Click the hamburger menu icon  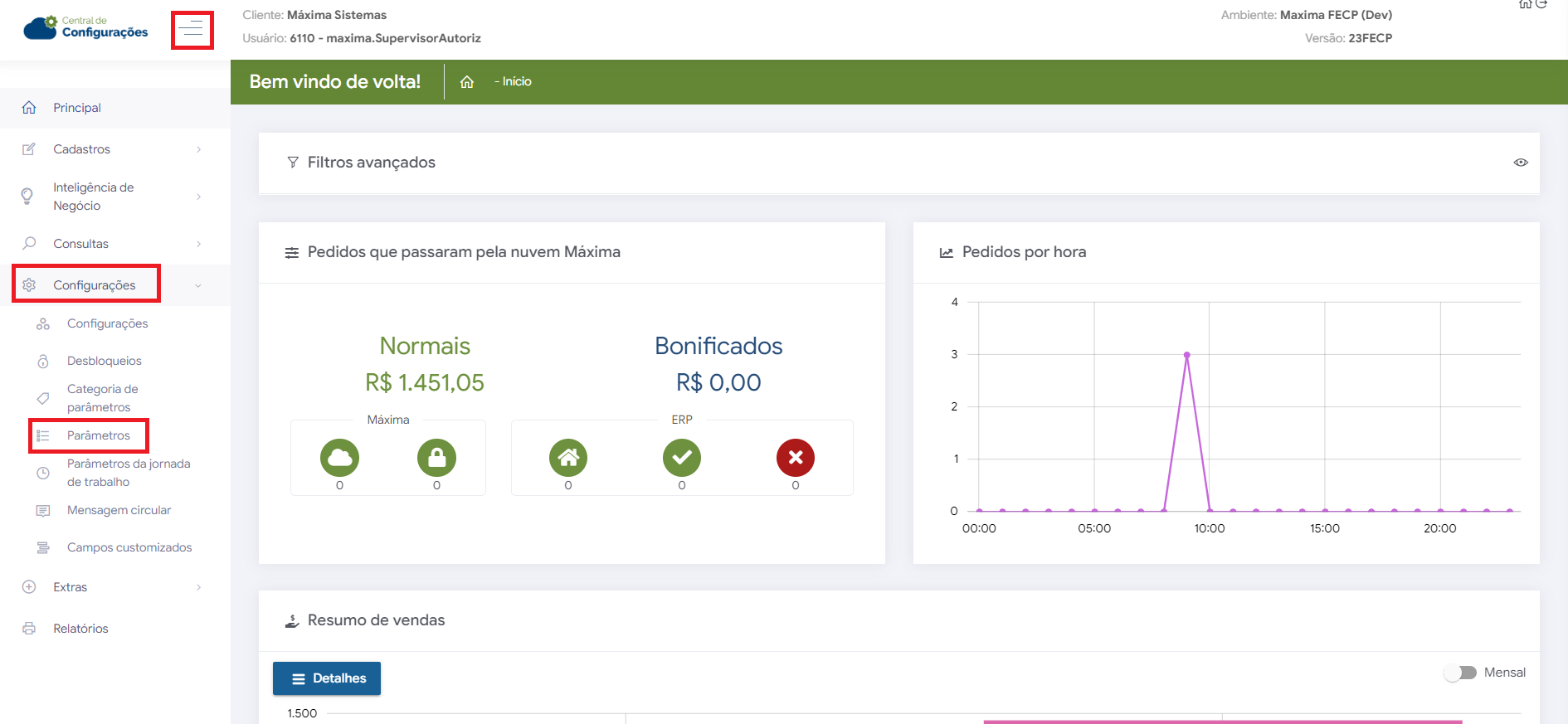pos(192,30)
